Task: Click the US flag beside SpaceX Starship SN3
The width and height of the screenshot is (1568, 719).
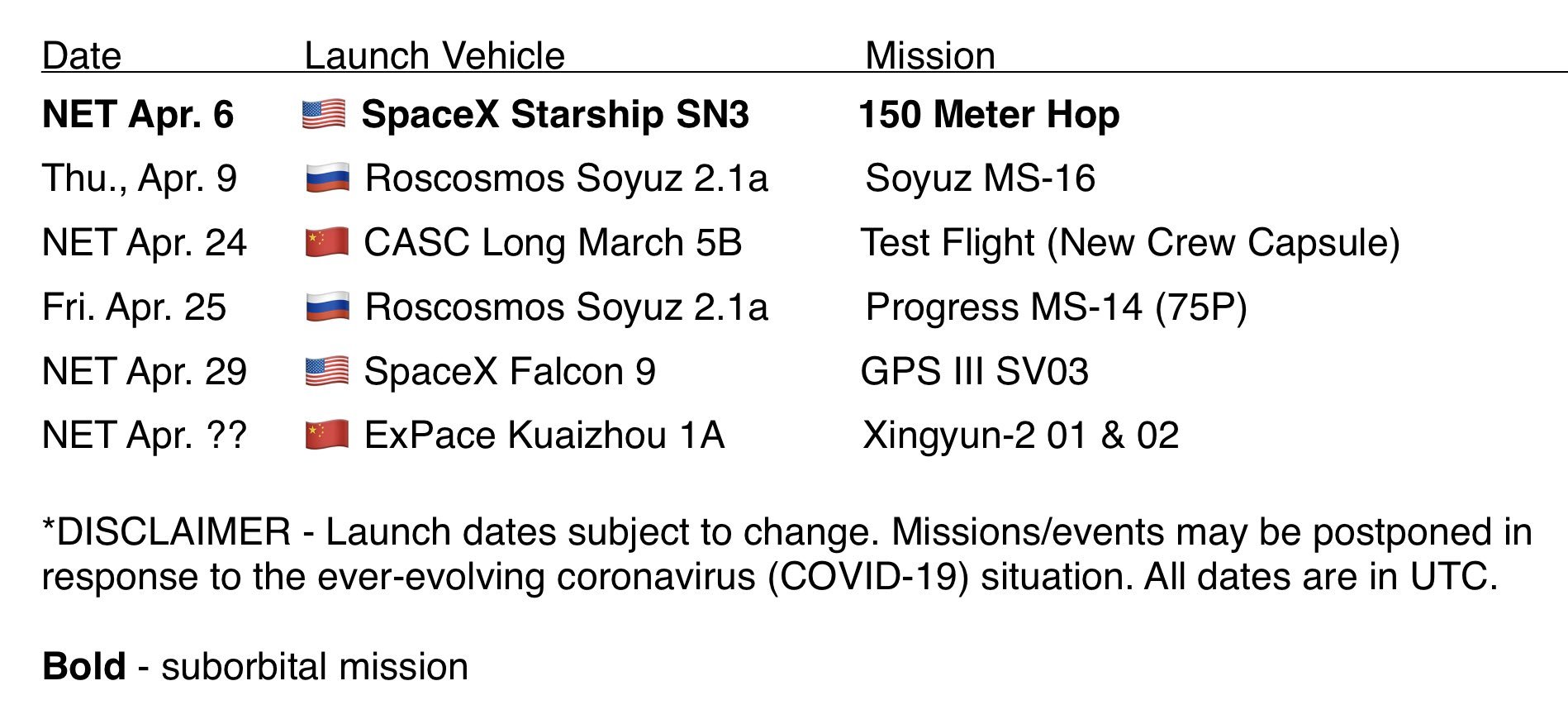Action: [x=324, y=114]
